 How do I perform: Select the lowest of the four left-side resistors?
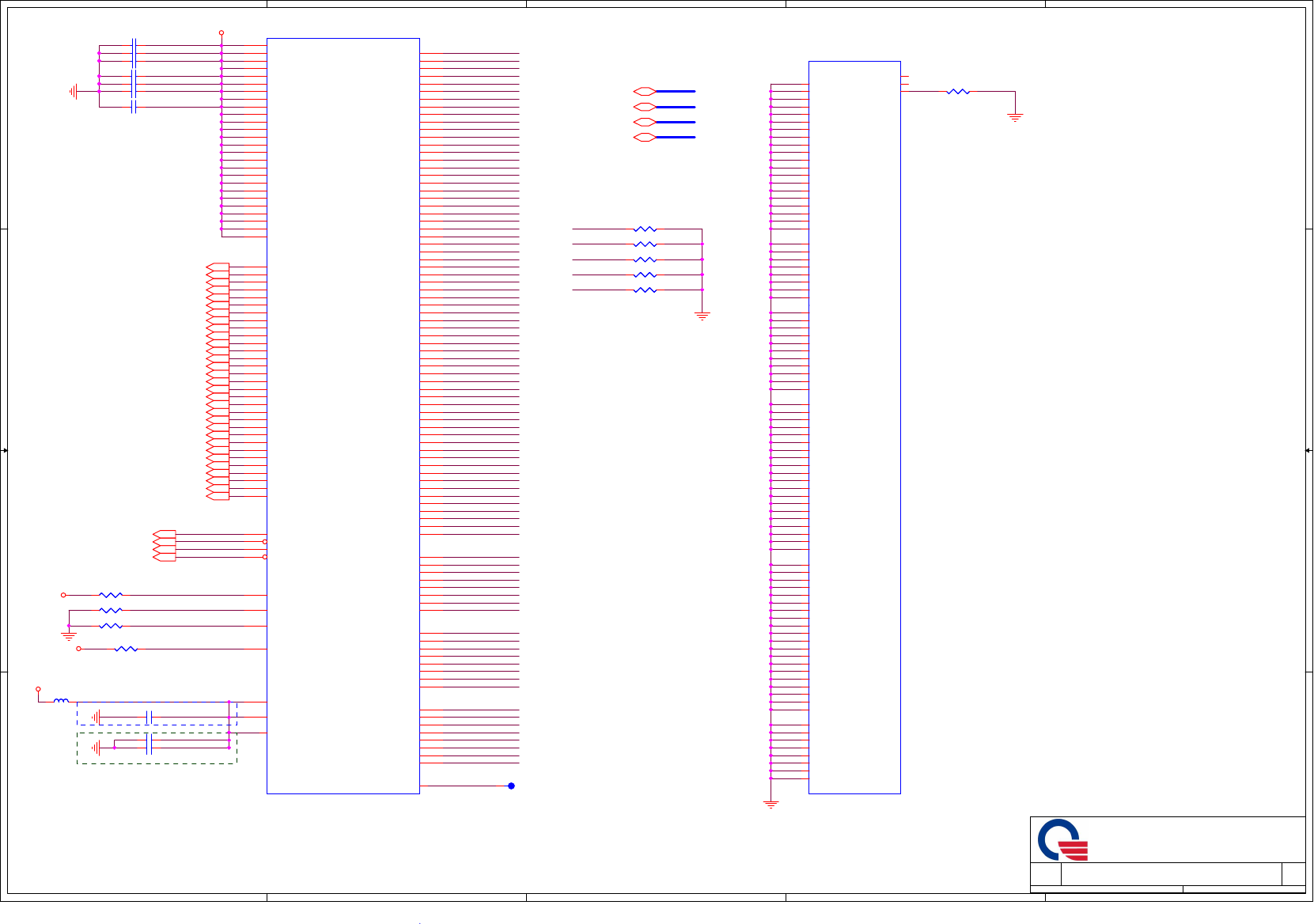pos(126,649)
